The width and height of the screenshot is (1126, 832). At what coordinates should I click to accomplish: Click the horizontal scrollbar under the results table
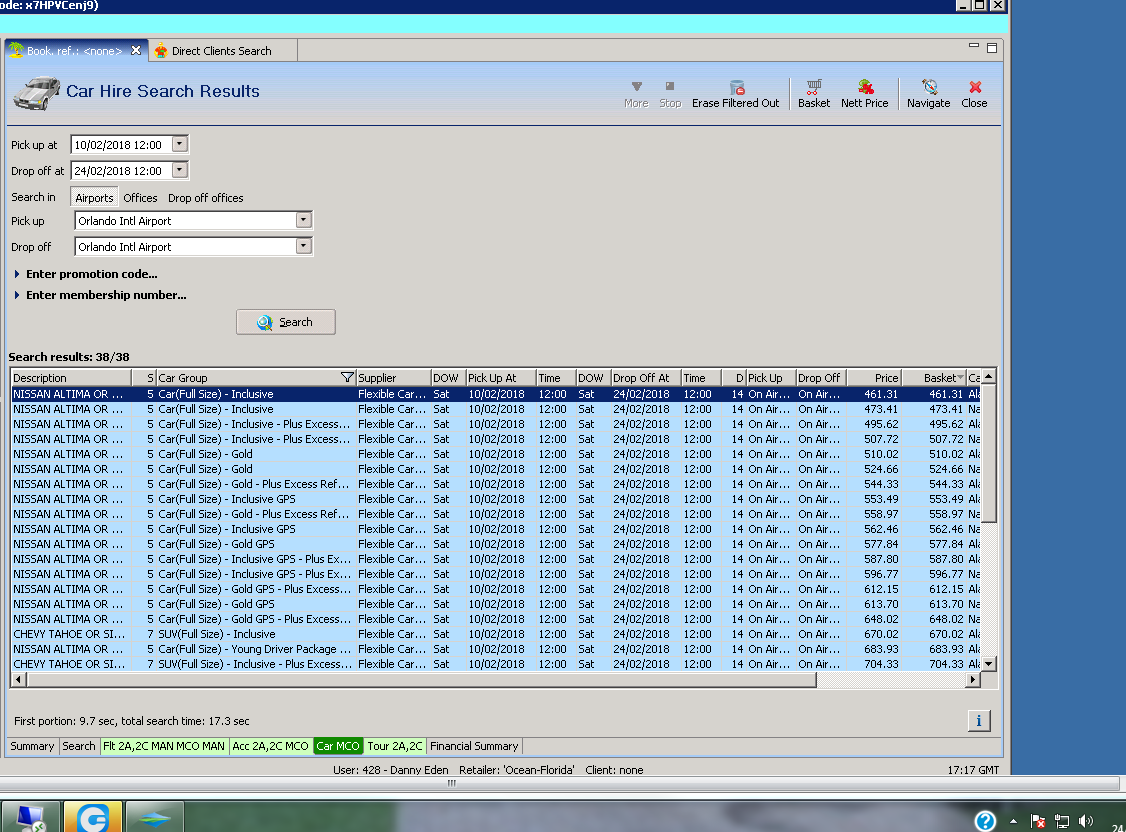pyautogui.click(x=422, y=680)
